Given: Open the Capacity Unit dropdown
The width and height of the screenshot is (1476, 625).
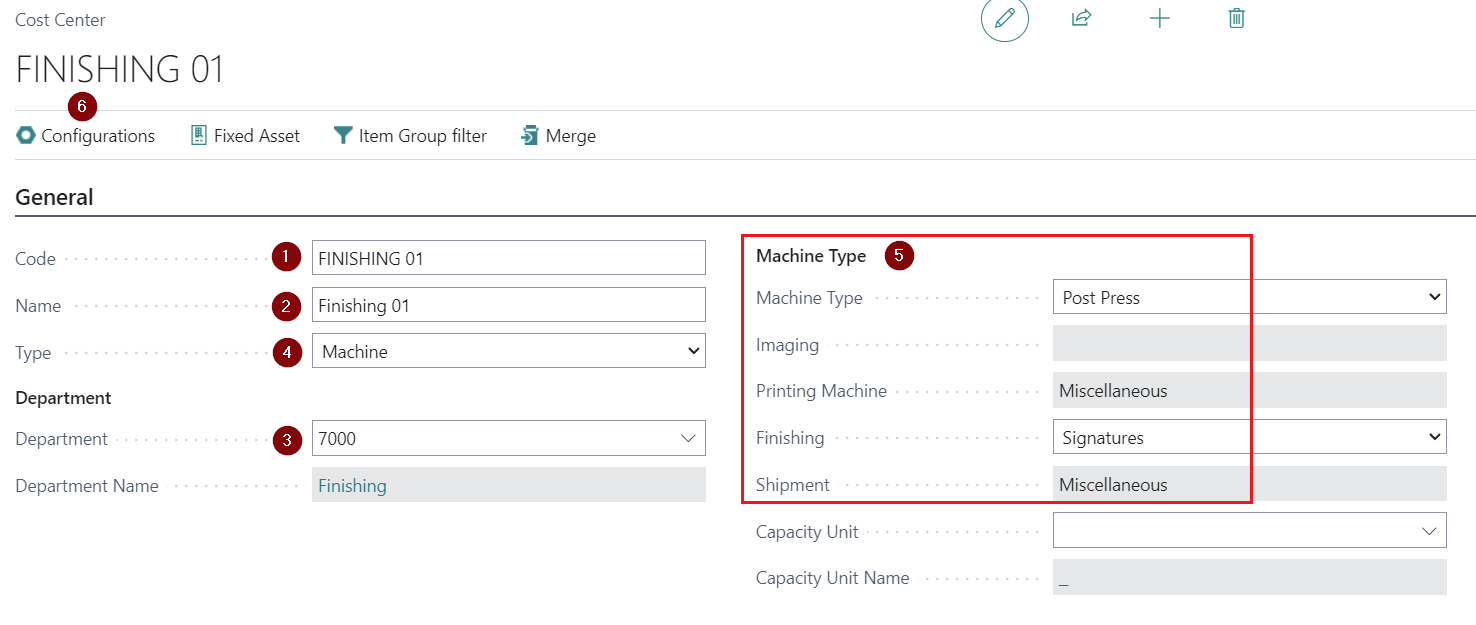Looking at the screenshot, I should click(1250, 531).
